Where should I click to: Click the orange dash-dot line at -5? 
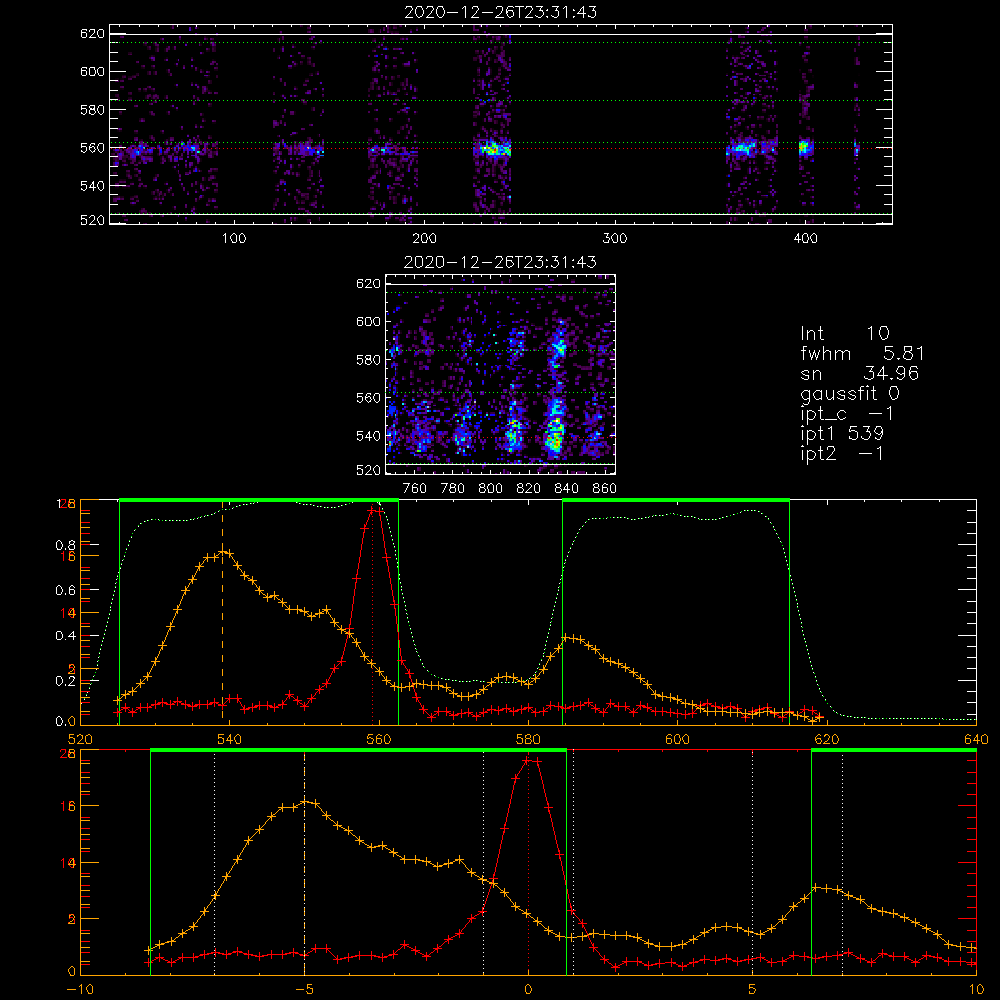point(304,863)
